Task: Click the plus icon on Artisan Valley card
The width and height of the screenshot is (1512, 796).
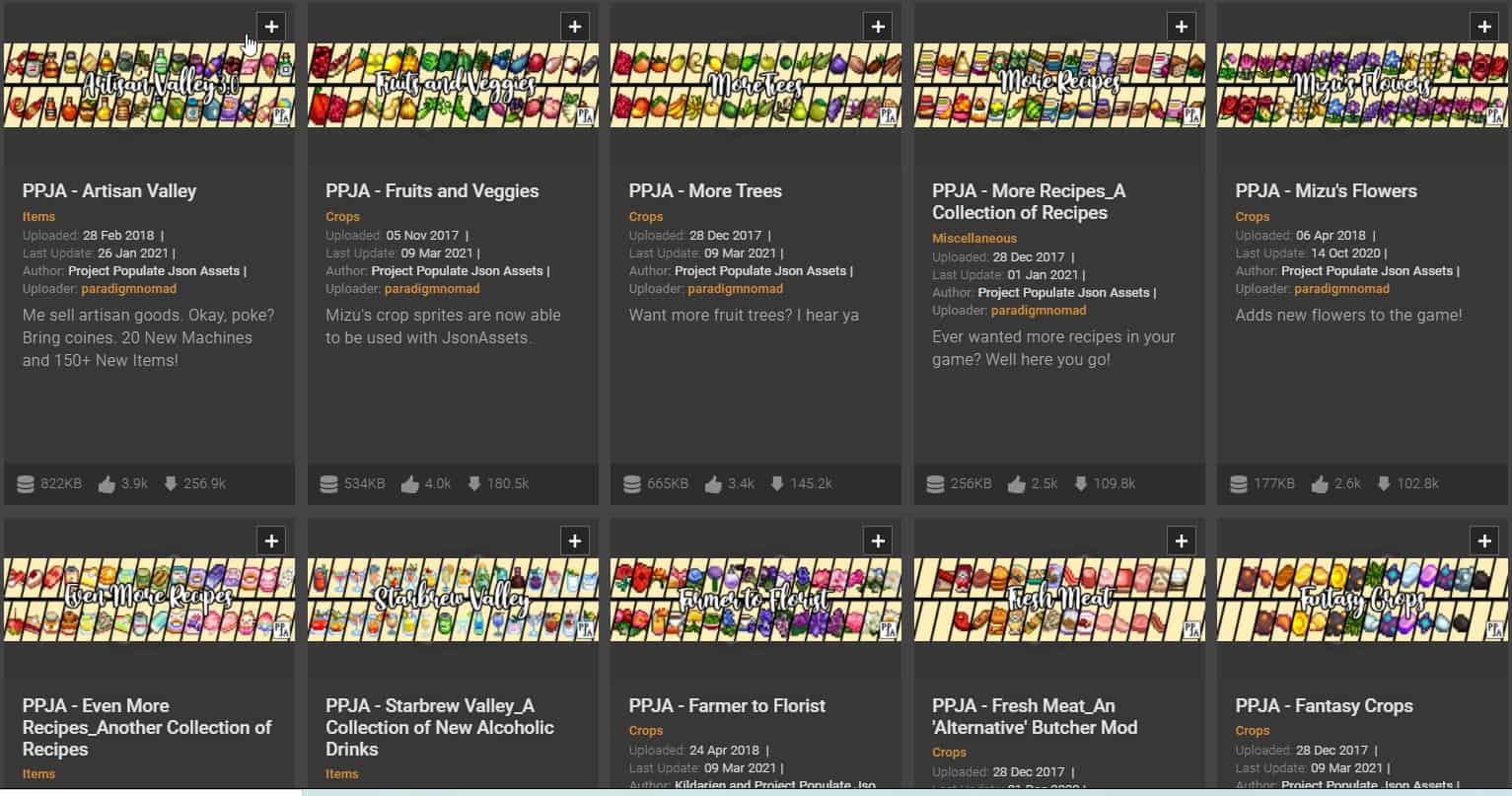Action: (271, 27)
